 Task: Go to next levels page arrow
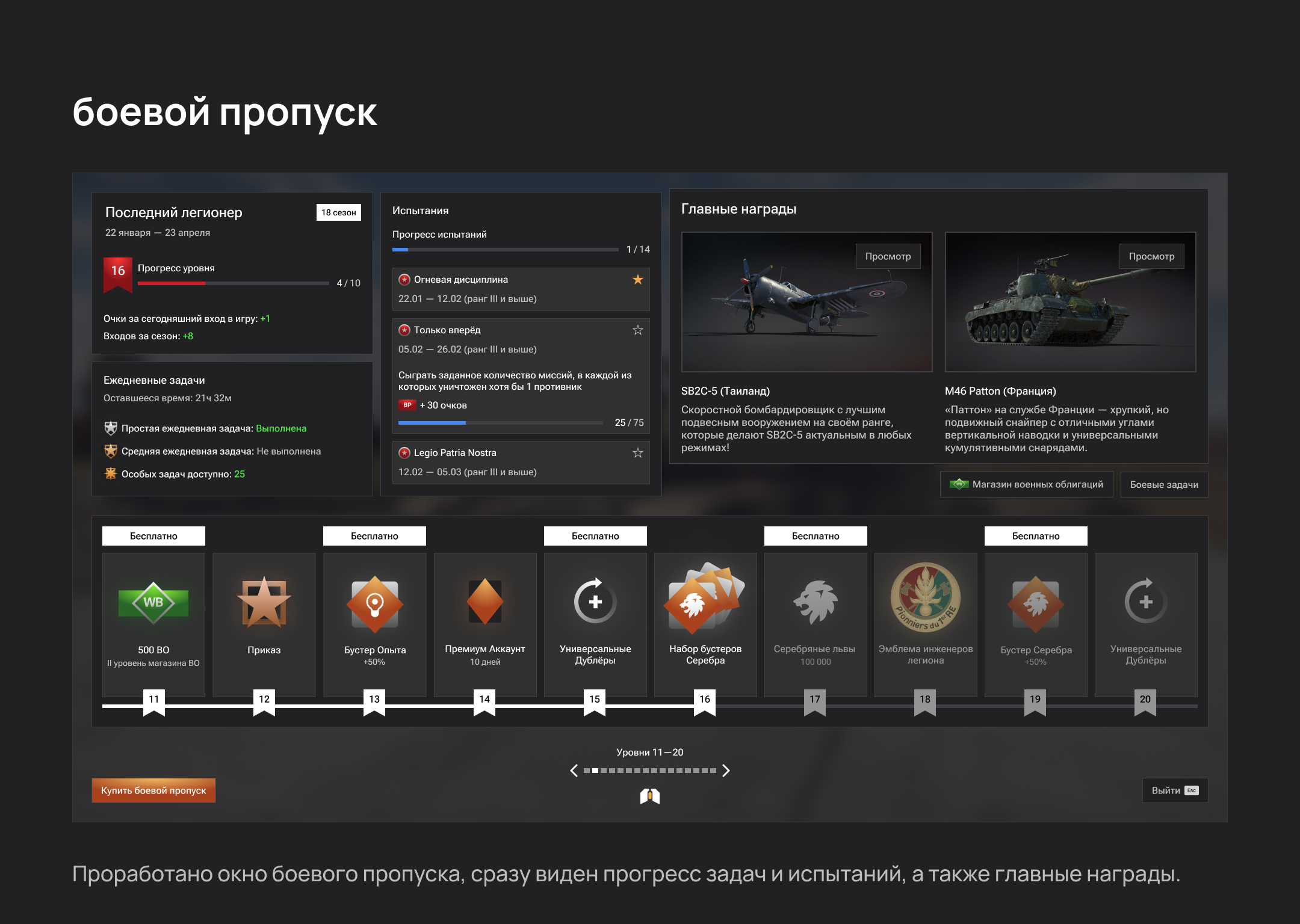(x=726, y=771)
